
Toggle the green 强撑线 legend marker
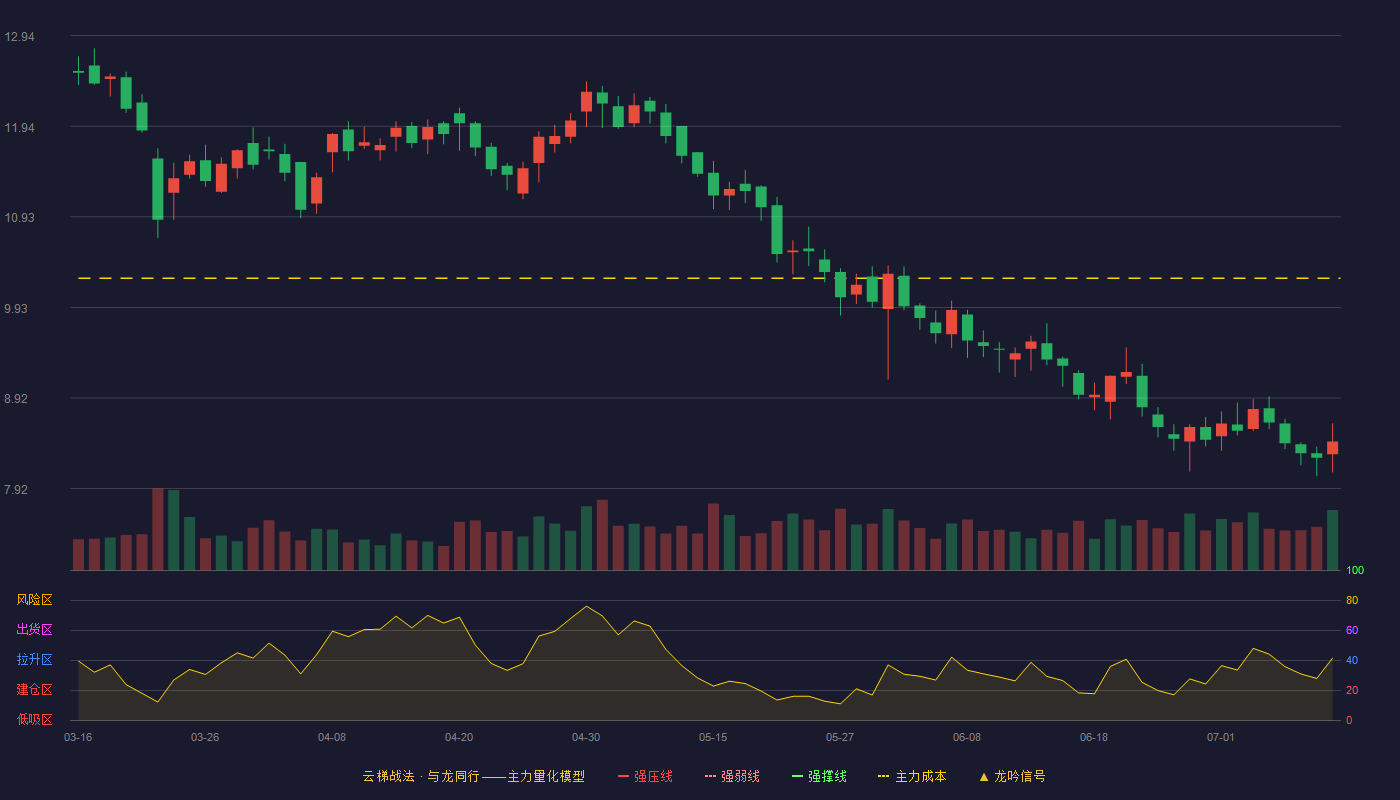(x=797, y=776)
